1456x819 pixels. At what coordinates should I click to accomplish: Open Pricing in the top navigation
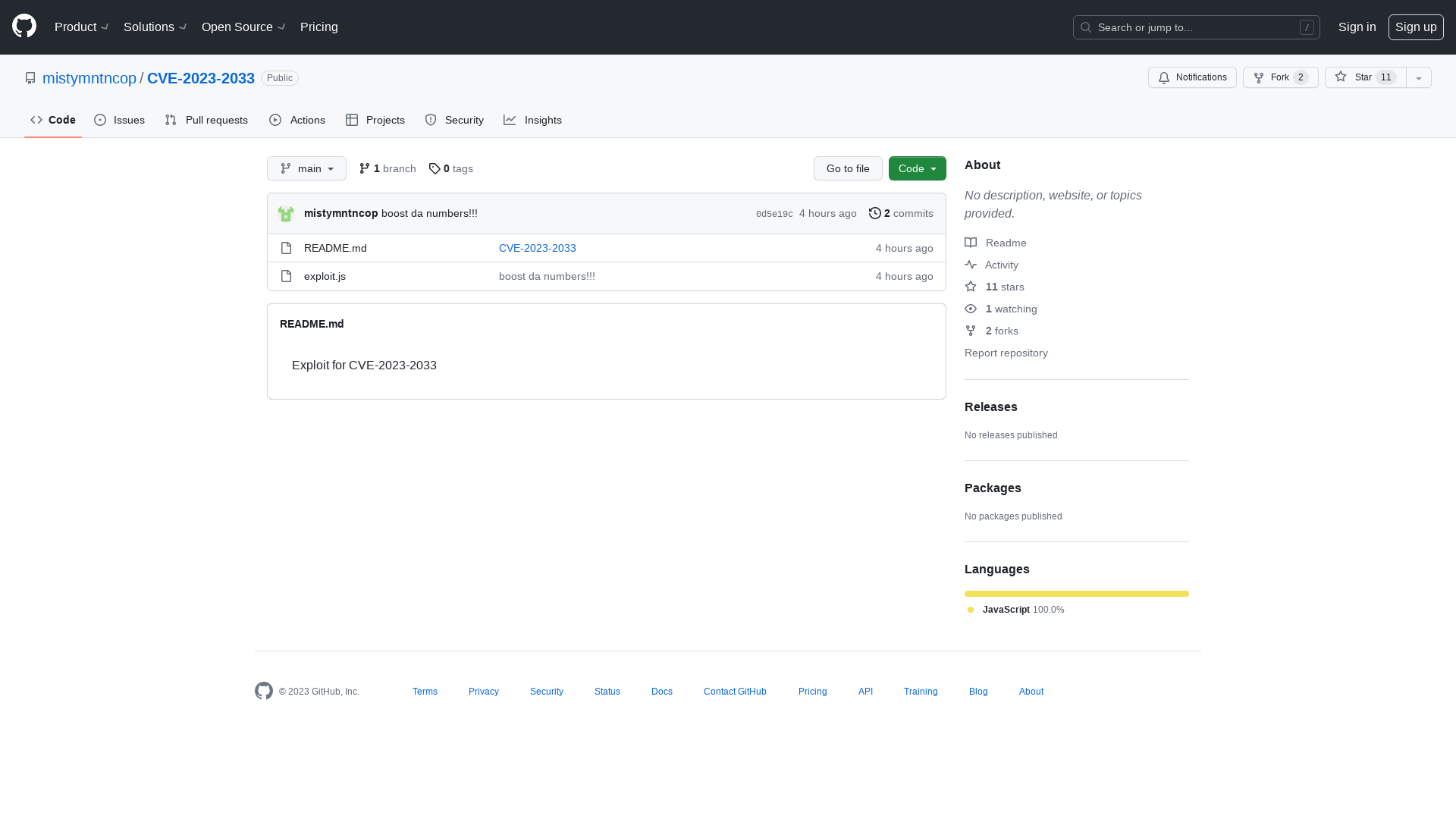point(319,27)
